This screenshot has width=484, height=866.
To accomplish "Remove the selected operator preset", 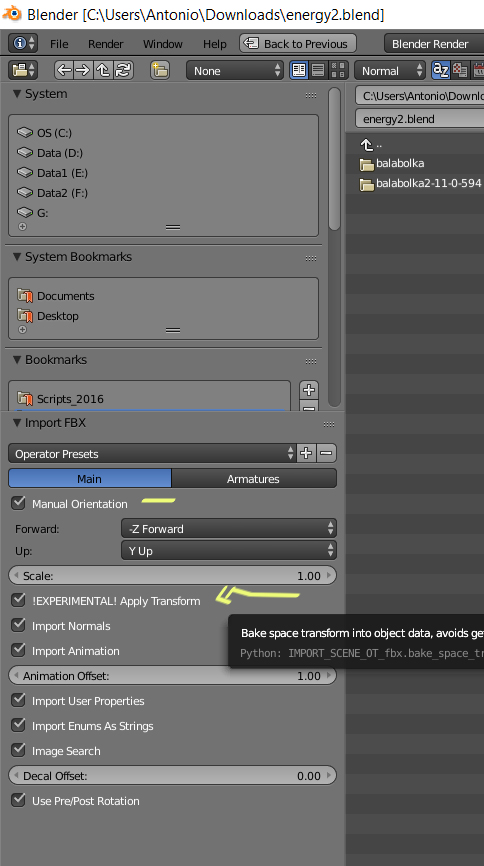I will (326, 453).
